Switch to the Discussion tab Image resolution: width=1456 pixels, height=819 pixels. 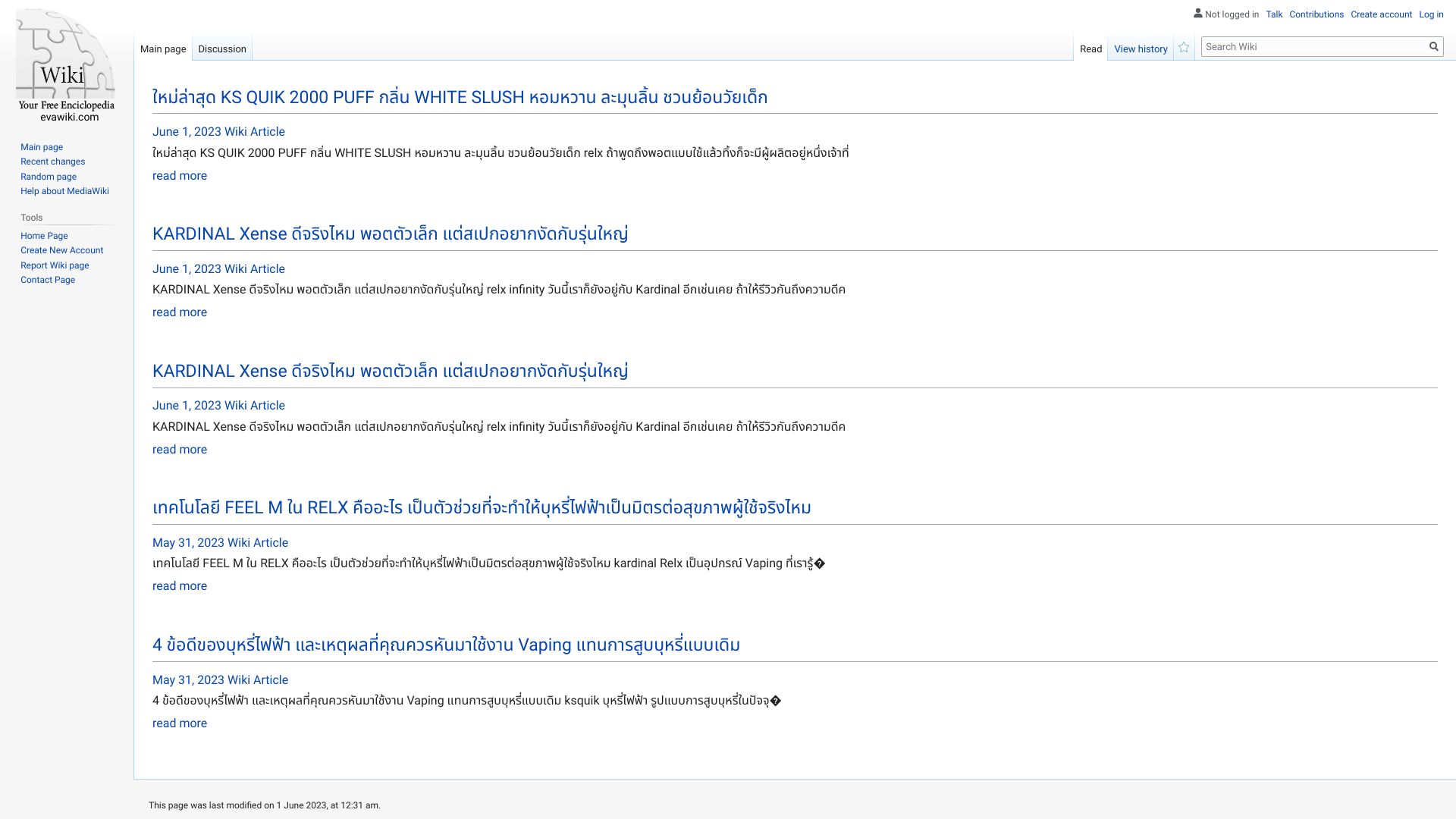pyautogui.click(x=222, y=49)
